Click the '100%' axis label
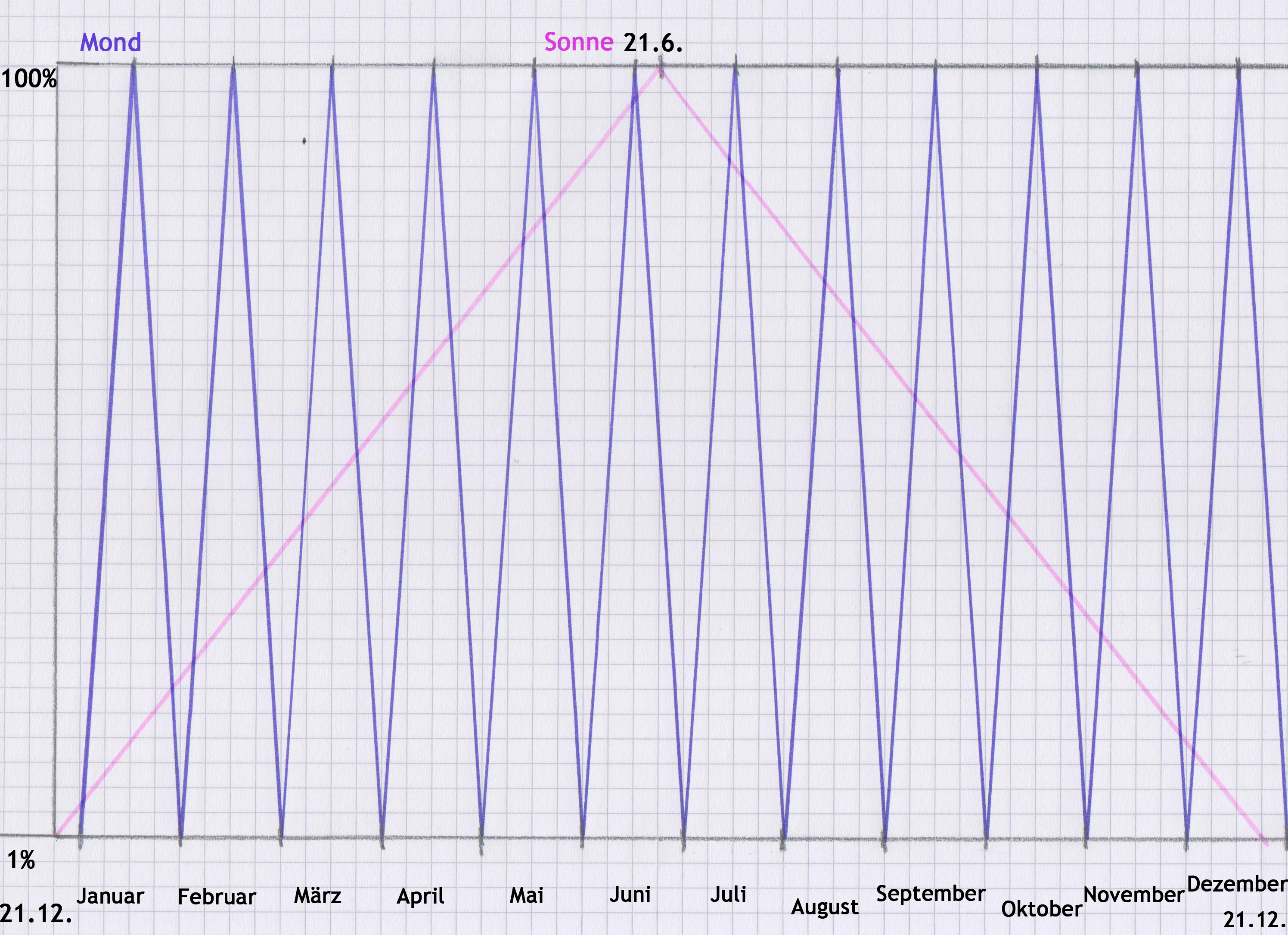The width and height of the screenshot is (1288, 935). pyautogui.click(x=28, y=79)
